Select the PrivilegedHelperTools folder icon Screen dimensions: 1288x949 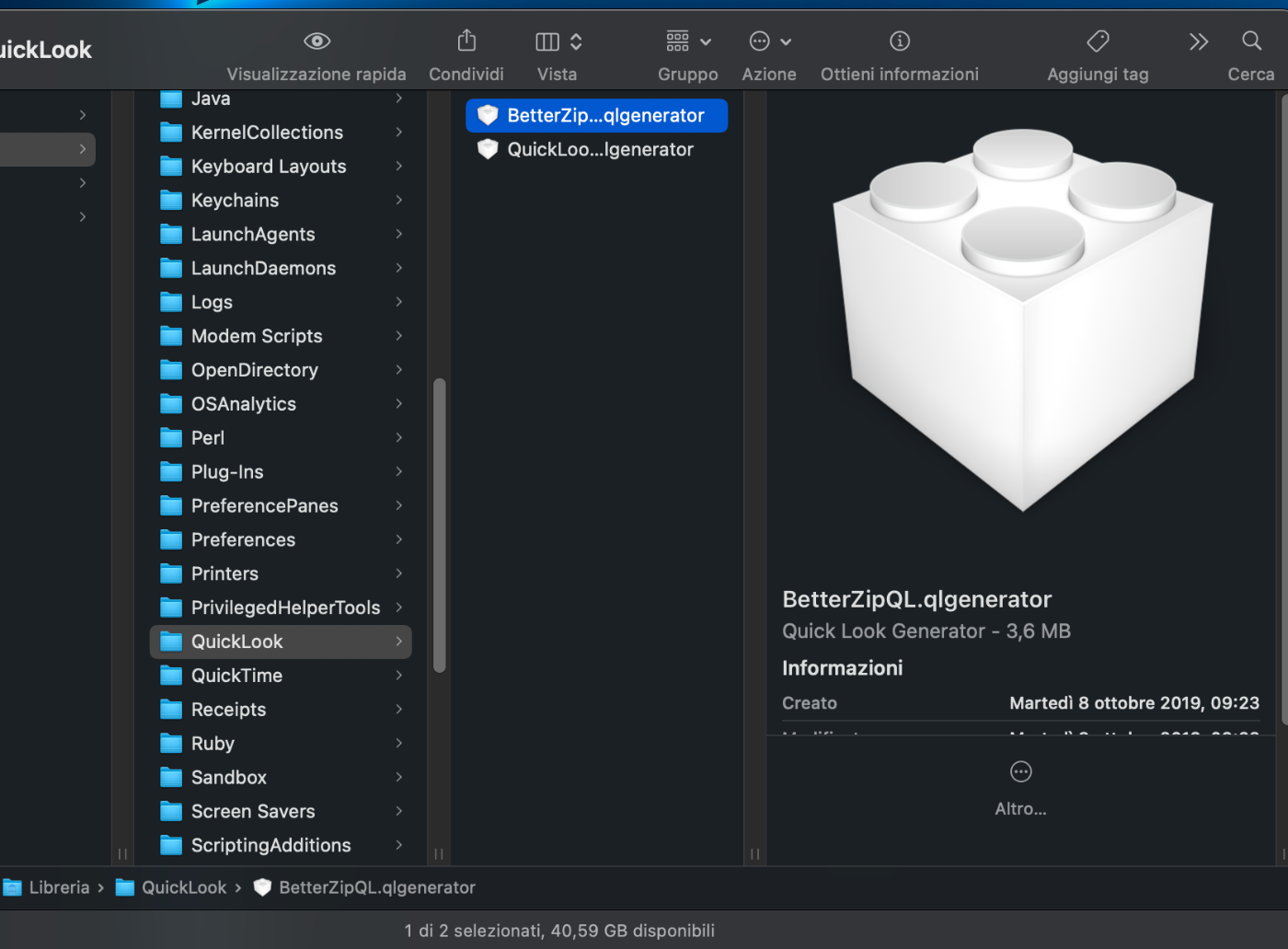pyautogui.click(x=171, y=608)
